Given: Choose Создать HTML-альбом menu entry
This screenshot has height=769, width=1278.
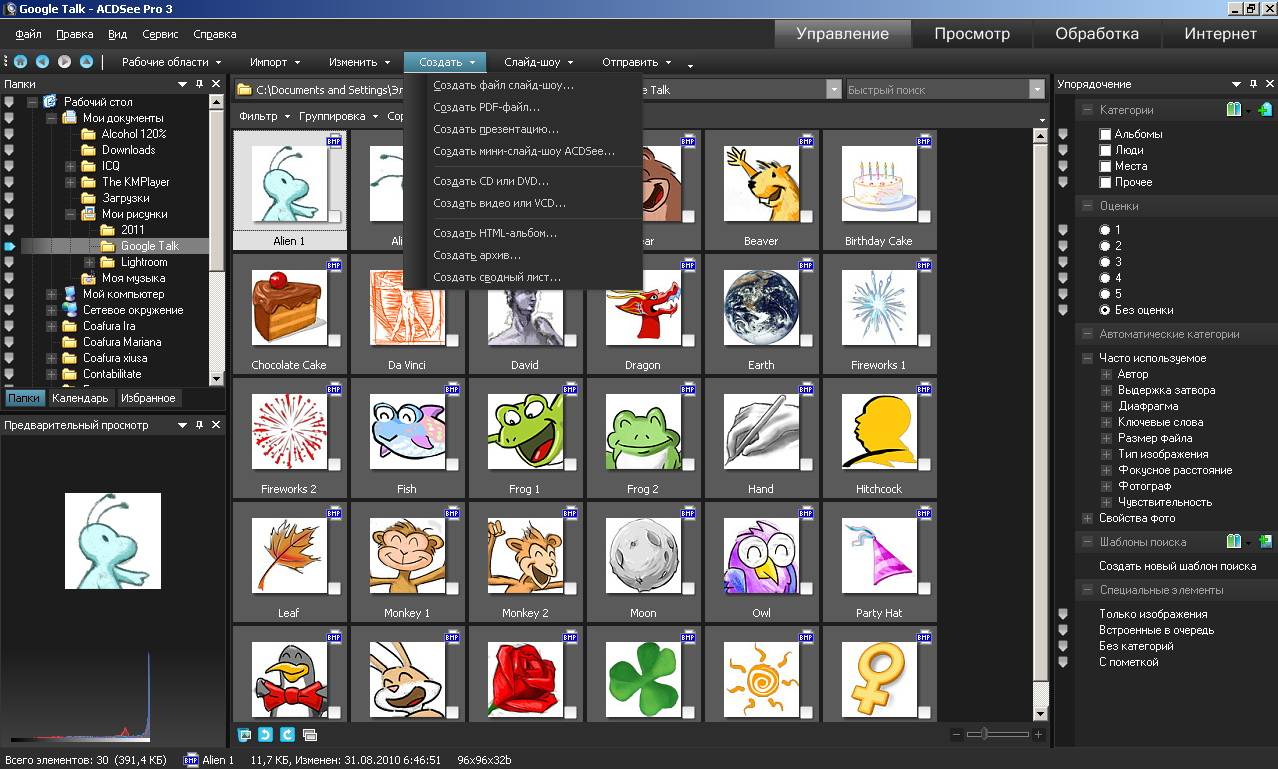Looking at the screenshot, I should click(495, 233).
